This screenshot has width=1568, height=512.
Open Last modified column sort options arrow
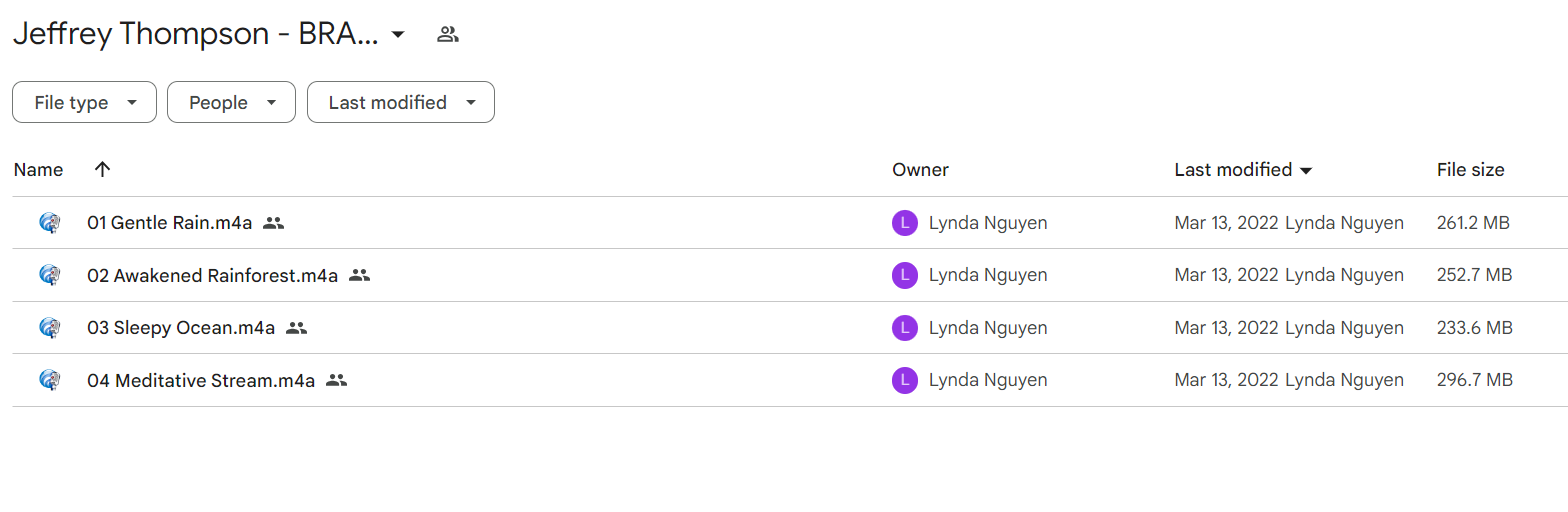click(1306, 171)
